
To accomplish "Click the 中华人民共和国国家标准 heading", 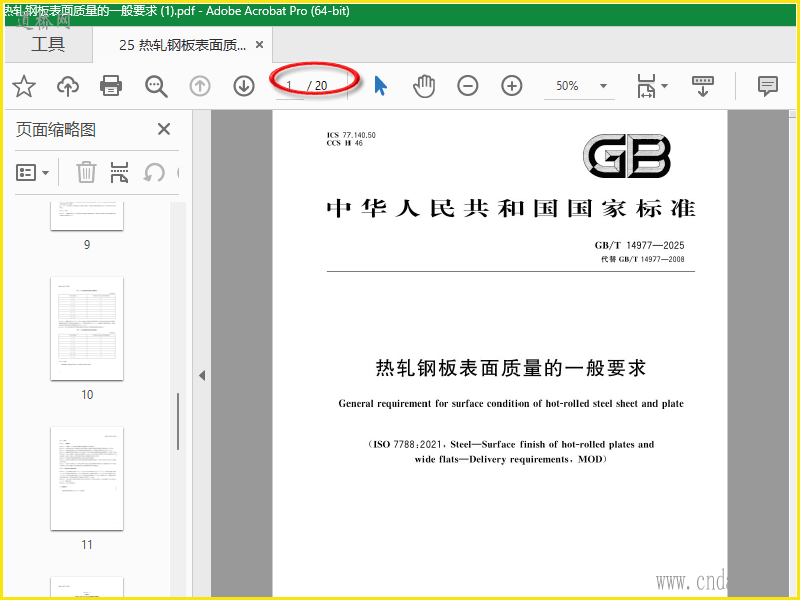I will pos(511,209).
